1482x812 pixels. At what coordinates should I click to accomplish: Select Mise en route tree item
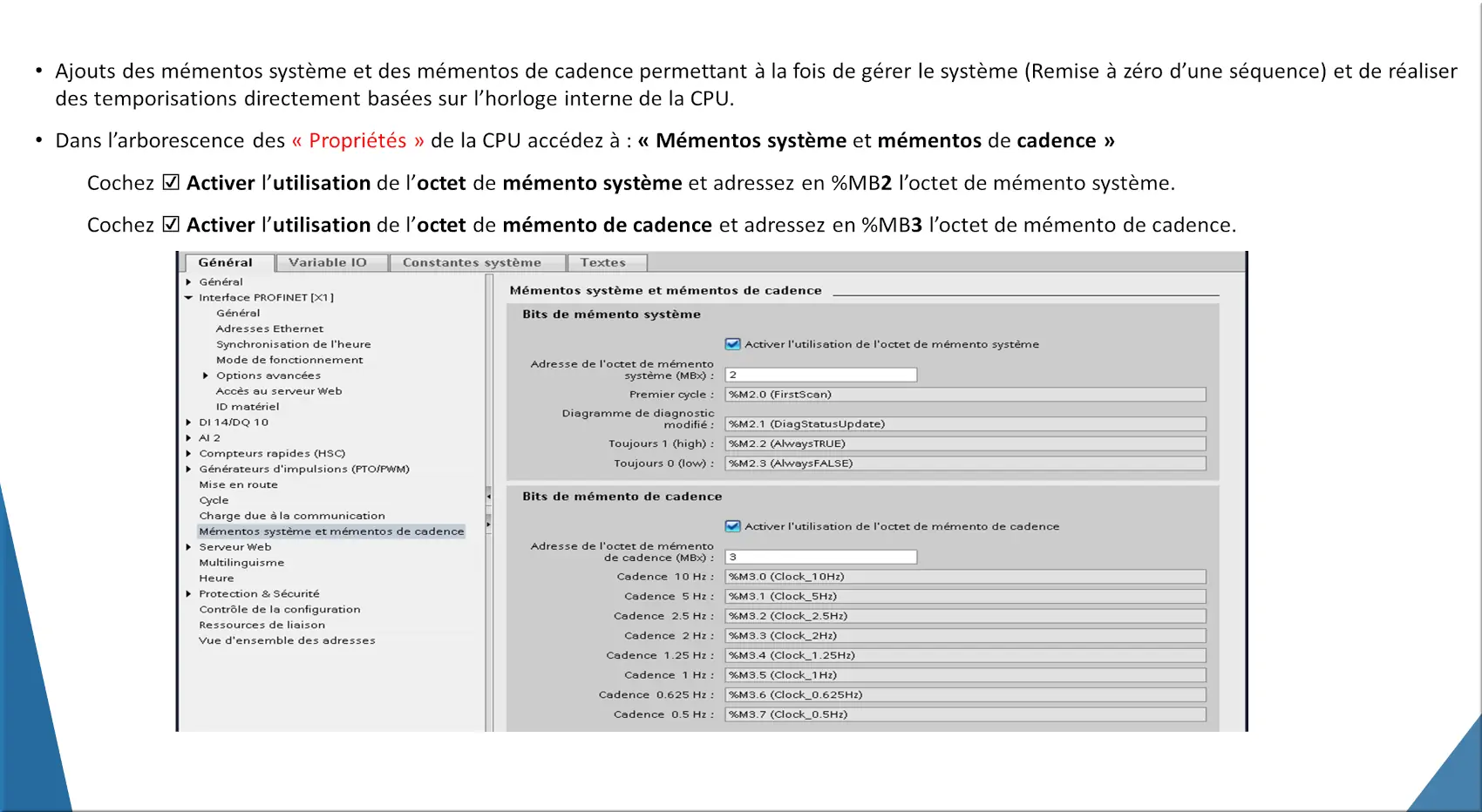click(238, 484)
